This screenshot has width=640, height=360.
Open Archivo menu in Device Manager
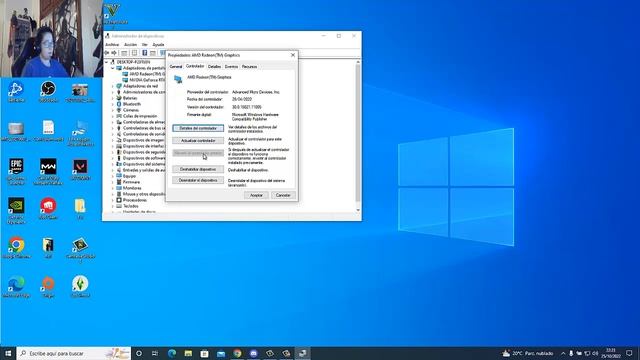[x=112, y=44]
